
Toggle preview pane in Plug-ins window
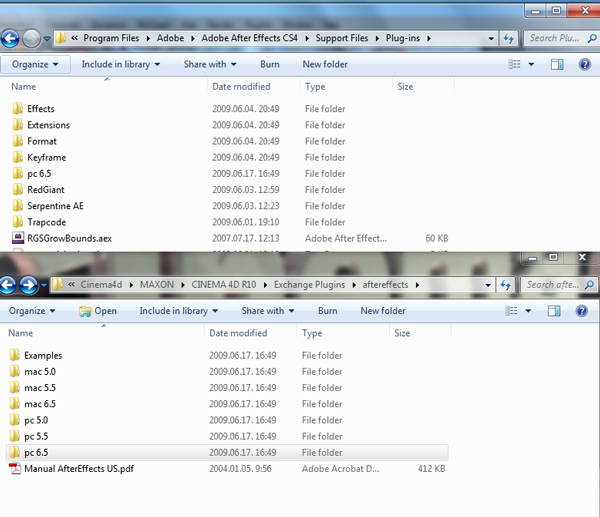point(557,64)
